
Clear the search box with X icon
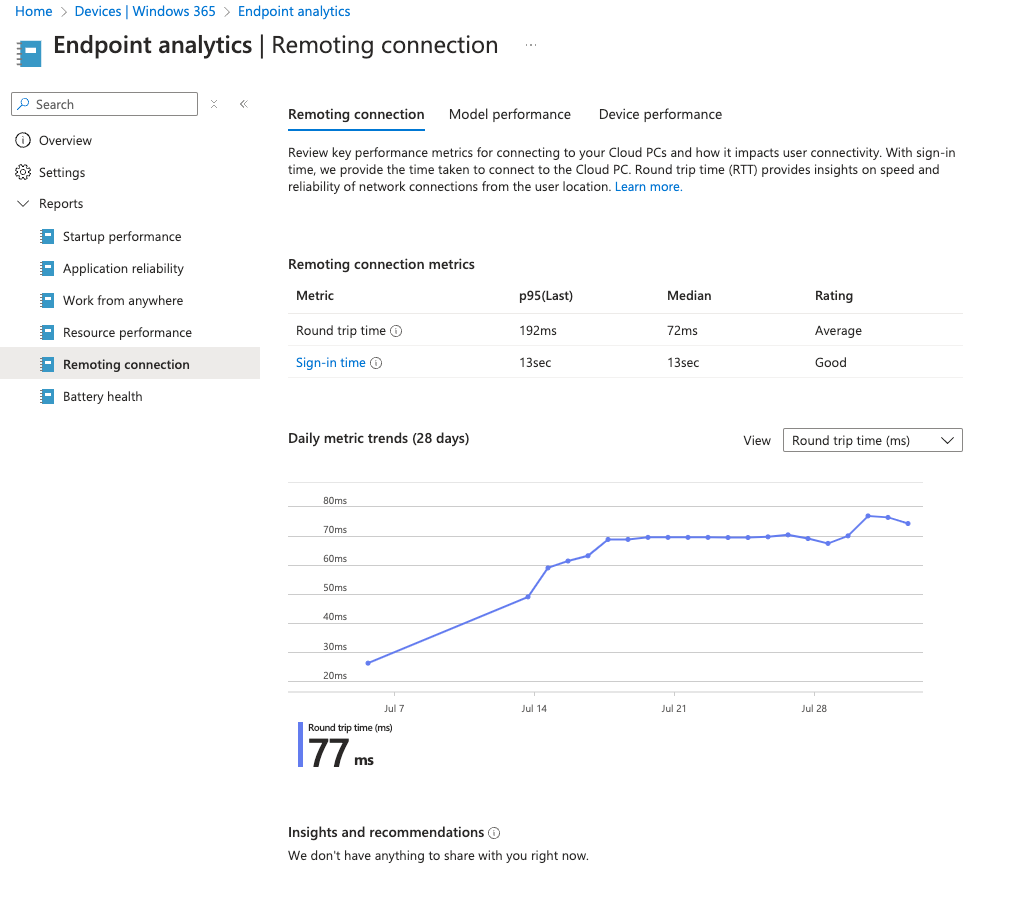(214, 104)
